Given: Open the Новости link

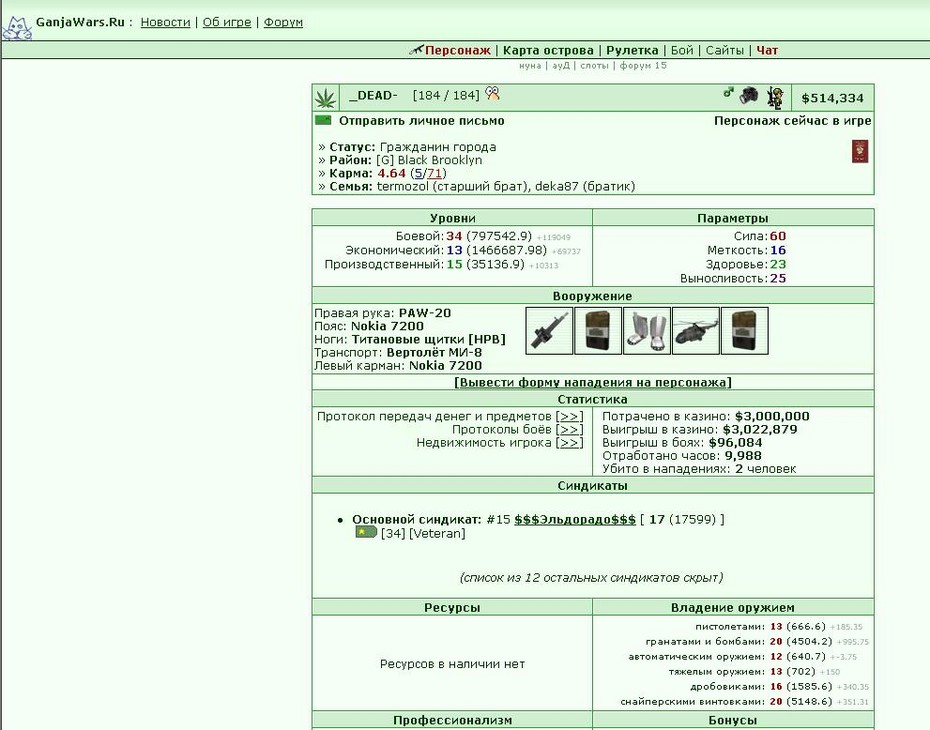Looking at the screenshot, I should 165,23.
